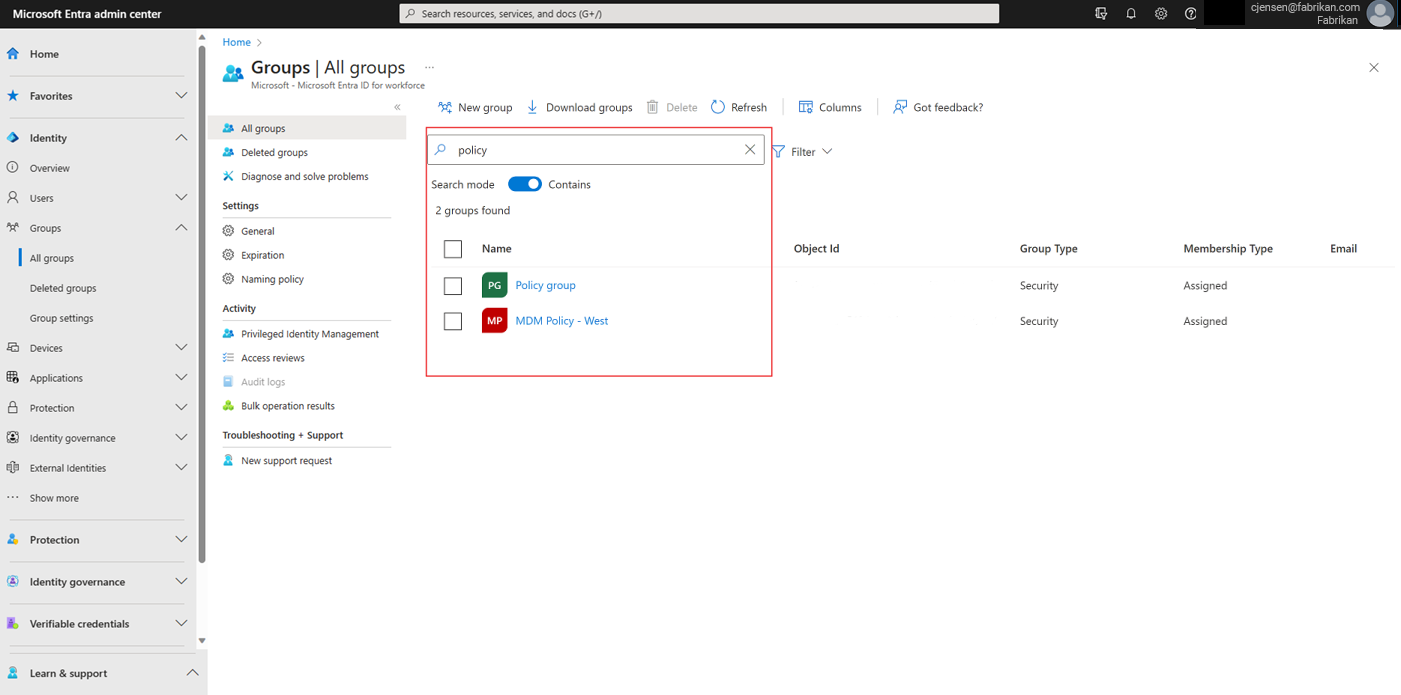Open Deleted groups in blade menu
The image size is (1401, 695).
point(274,152)
